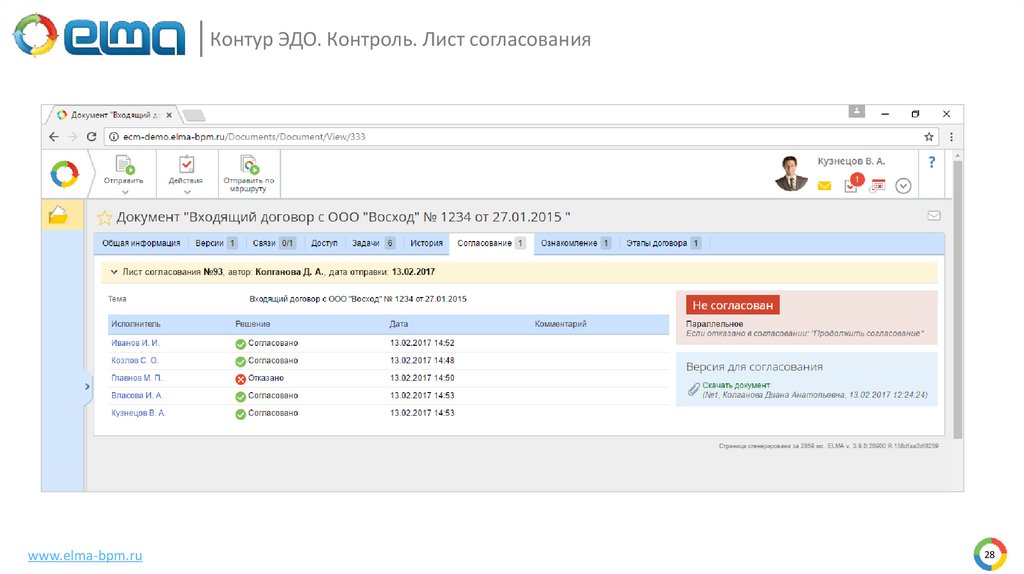Expand the left sidebar with arrow handle
The image size is (1024, 574).
click(87, 387)
